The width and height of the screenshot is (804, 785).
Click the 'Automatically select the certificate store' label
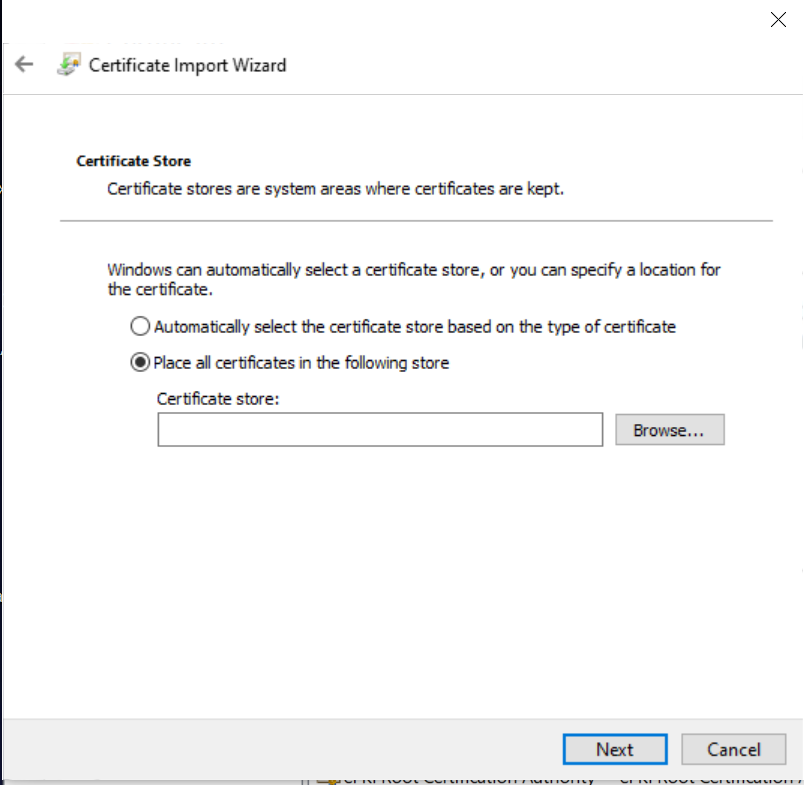415,326
